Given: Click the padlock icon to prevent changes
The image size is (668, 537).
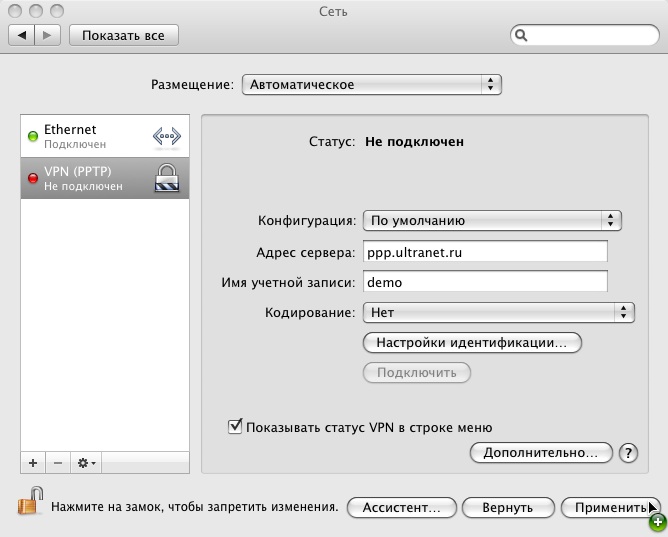Looking at the screenshot, I should [30, 500].
